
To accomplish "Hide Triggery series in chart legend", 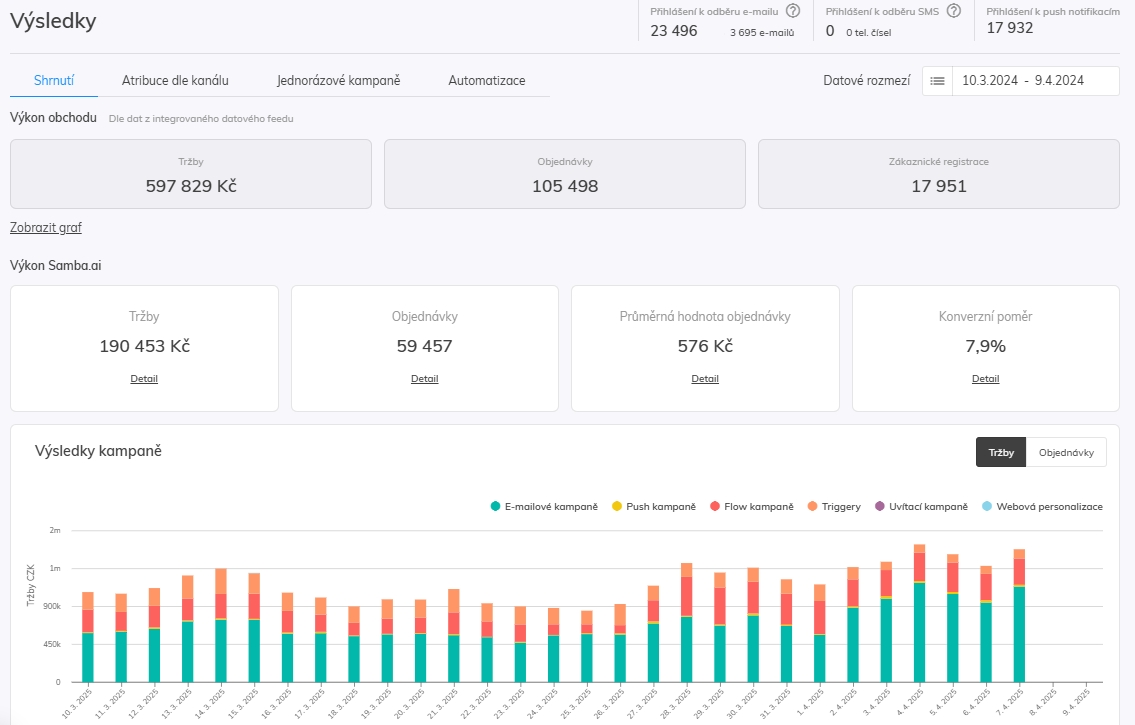I will [834, 507].
